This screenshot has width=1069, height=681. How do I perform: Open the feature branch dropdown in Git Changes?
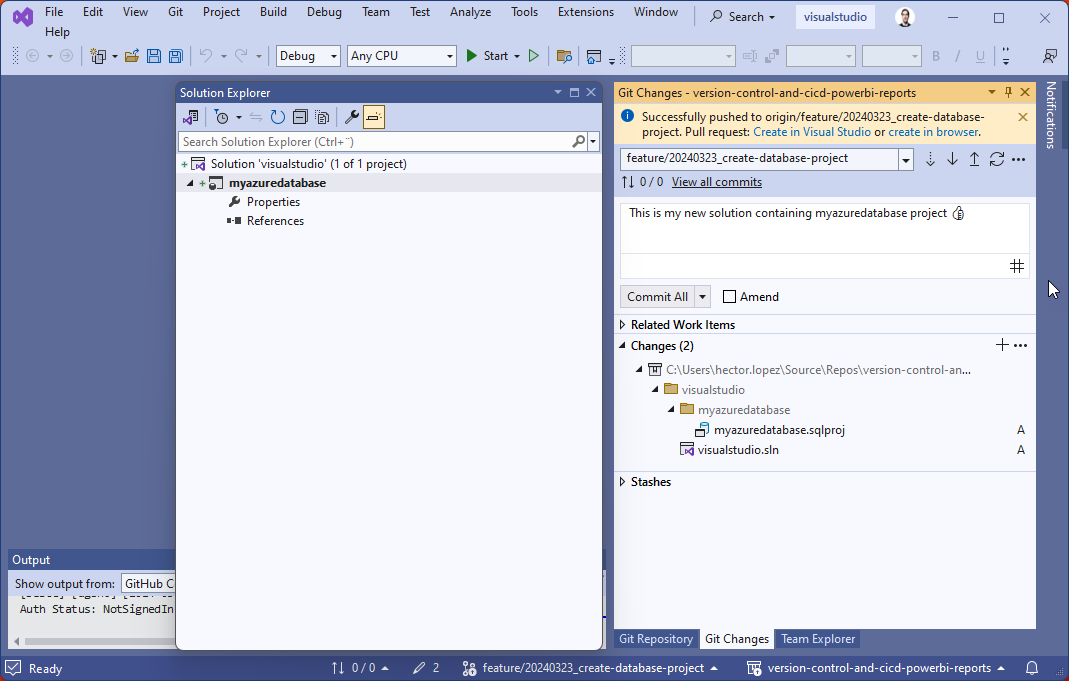[905, 159]
